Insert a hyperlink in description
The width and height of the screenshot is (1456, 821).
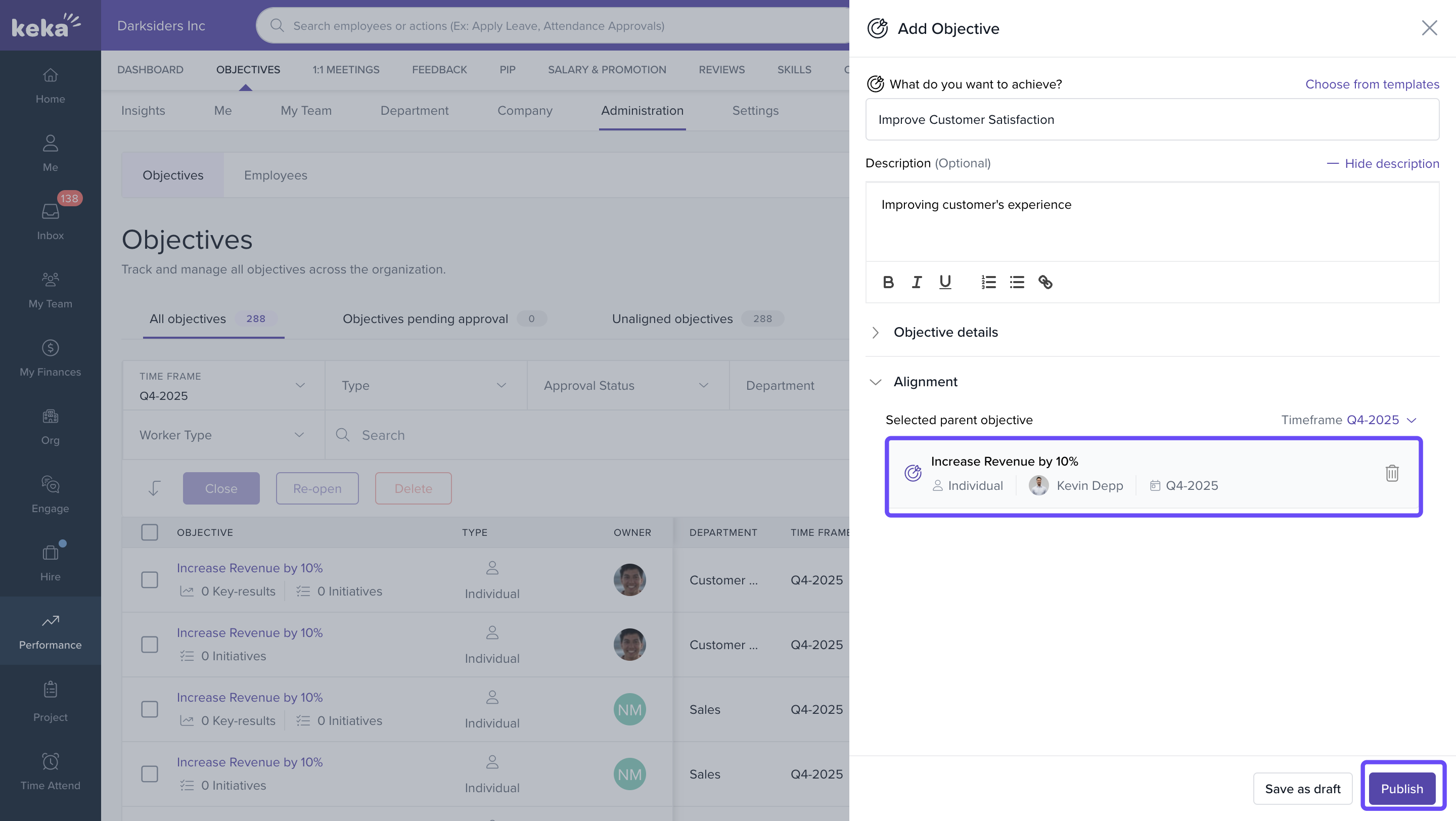pyautogui.click(x=1045, y=282)
